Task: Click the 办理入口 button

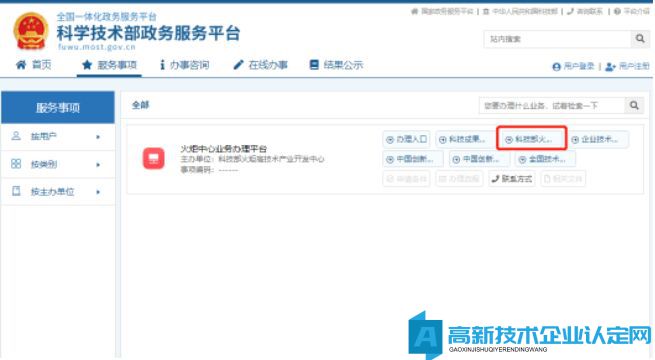Action: coord(407,139)
